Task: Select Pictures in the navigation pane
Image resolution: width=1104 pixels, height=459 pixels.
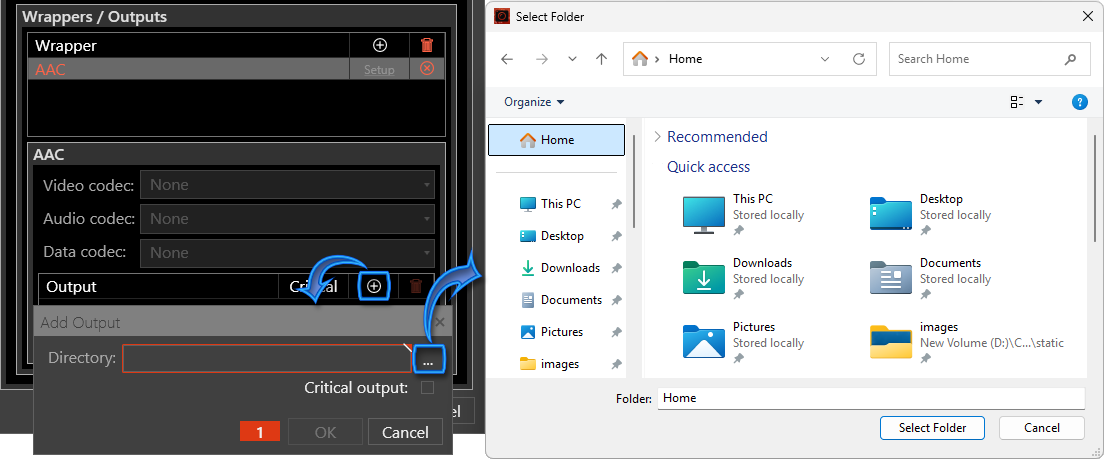Action: pyautogui.click(x=562, y=332)
